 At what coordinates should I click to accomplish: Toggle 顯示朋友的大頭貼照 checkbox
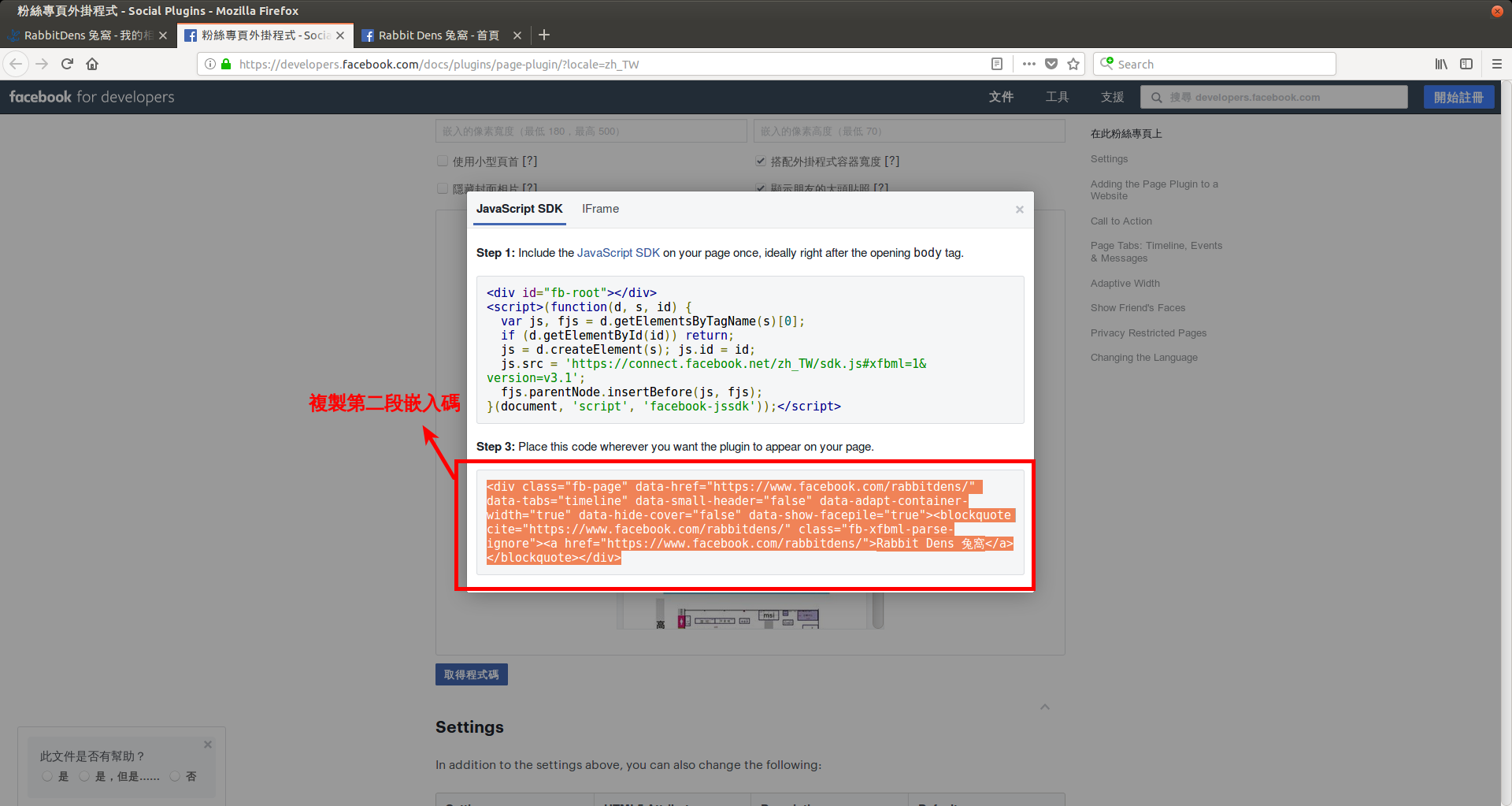pyautogui.click(x=761, y=188)
